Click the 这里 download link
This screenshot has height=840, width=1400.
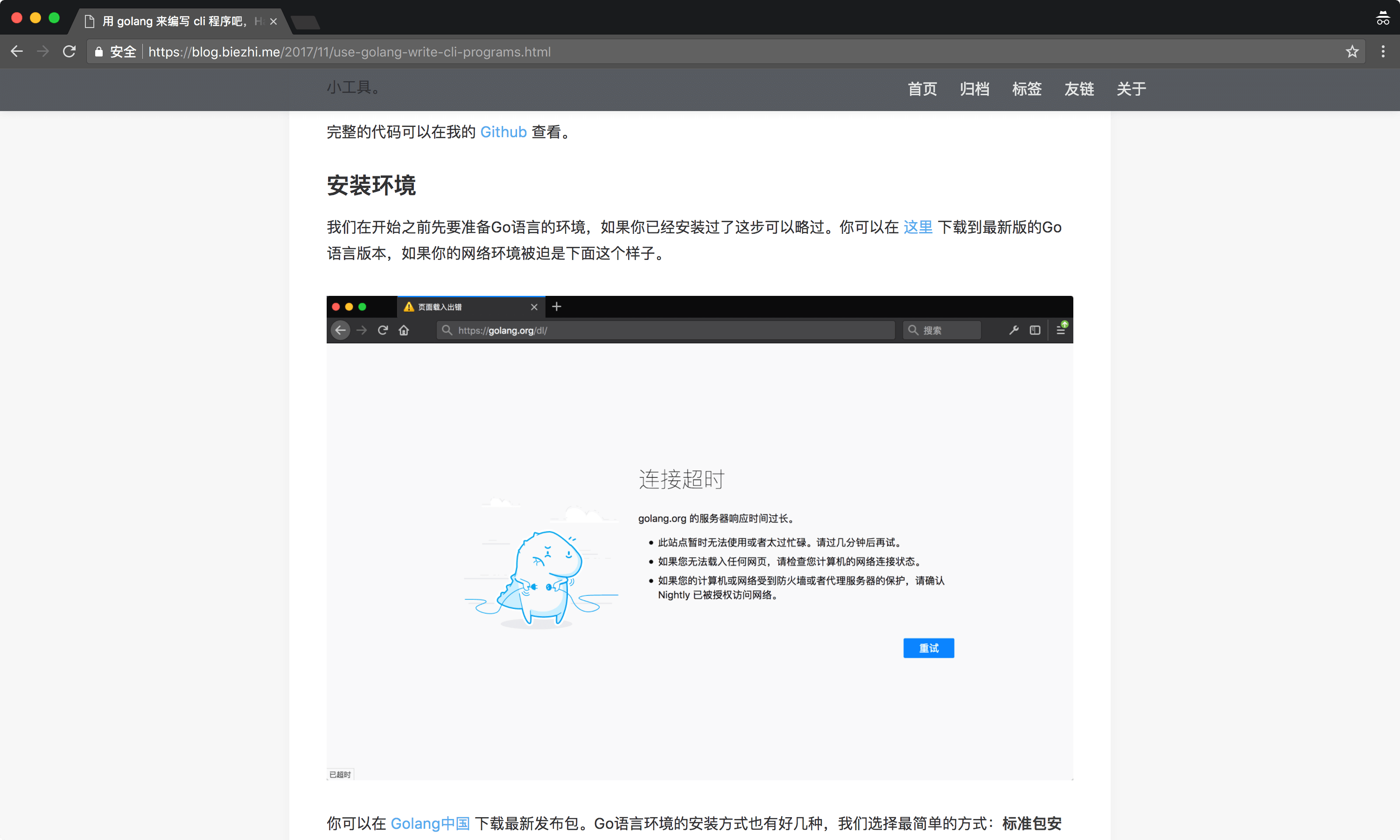click(917, 227)
